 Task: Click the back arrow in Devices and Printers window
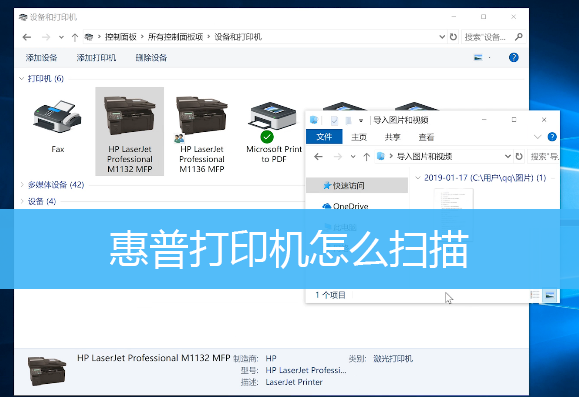[27, 37]
